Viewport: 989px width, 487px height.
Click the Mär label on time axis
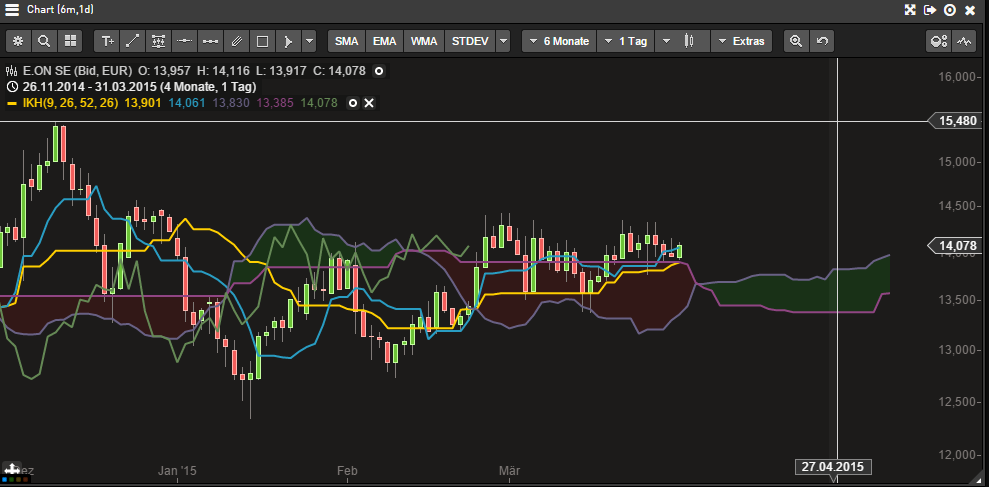click(510, 471)
